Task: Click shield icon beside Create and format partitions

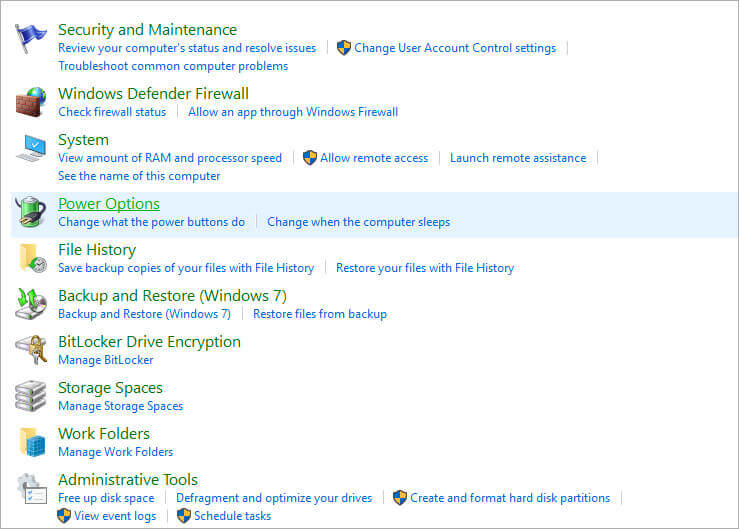Action: tap(400, 497)
